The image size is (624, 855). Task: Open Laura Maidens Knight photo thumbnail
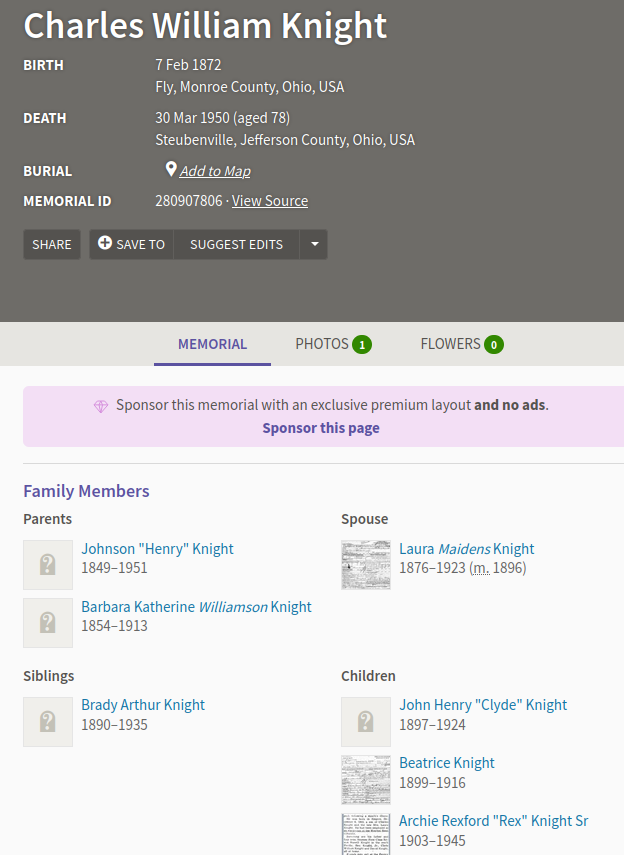[x=366, y=565]
